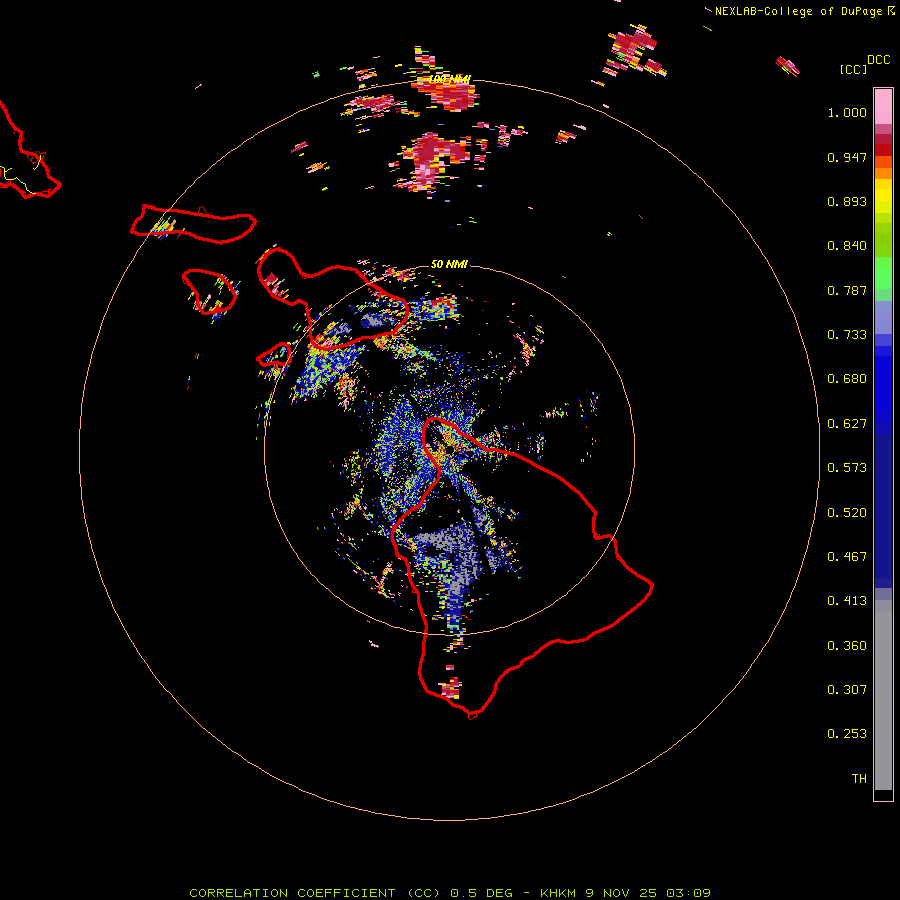
Task: Pick the light pink swatch atop the color bar
Action: point(883,107)
